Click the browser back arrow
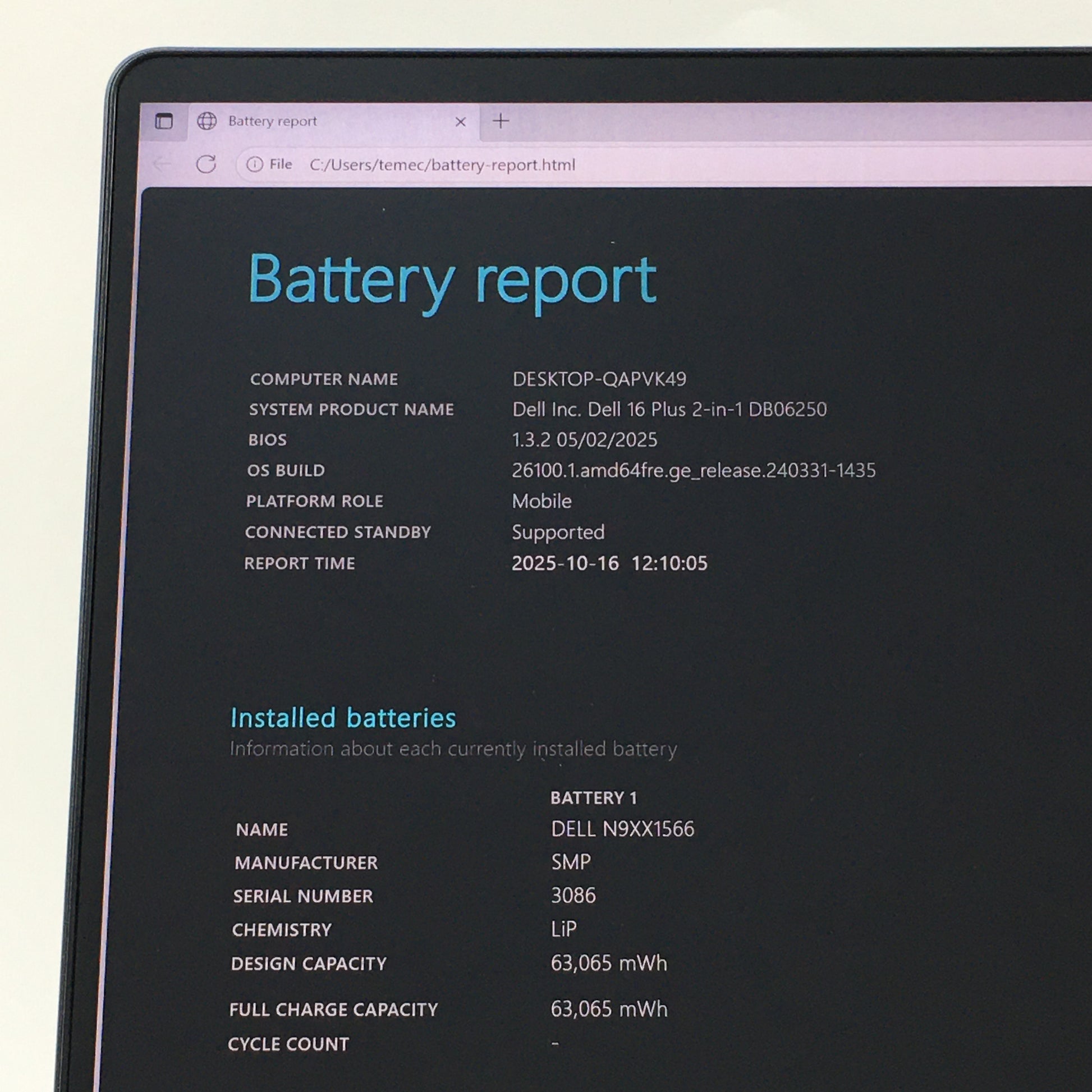1092x1092 pixels. pos(161,164)
